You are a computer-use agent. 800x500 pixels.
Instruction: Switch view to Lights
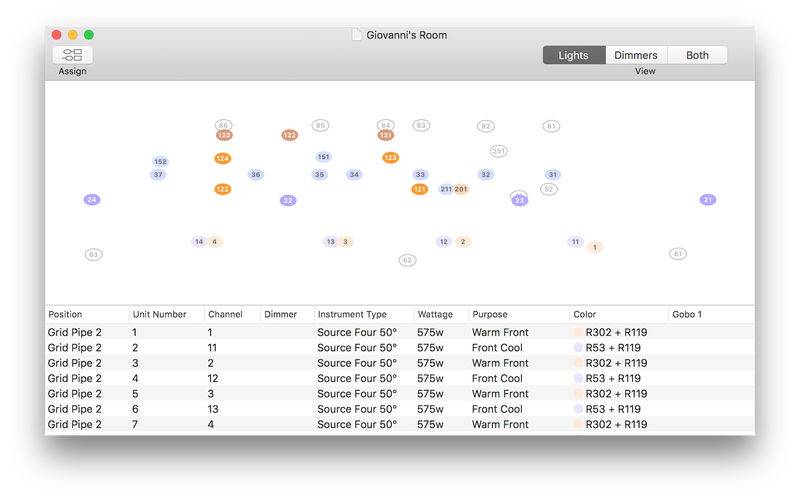(573, 56)
